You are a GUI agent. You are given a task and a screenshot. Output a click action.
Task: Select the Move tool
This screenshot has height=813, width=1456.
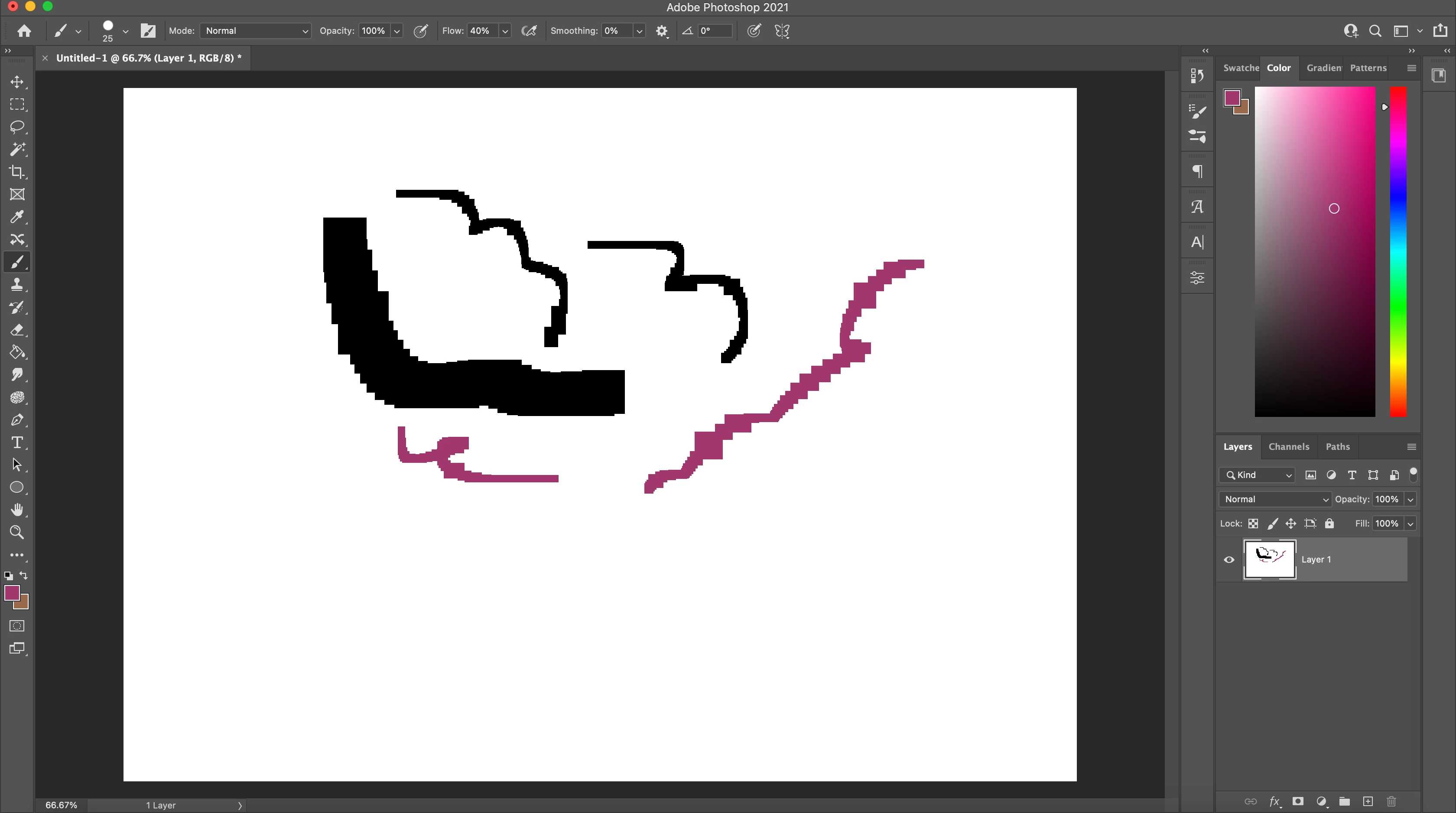pos(17,82)
